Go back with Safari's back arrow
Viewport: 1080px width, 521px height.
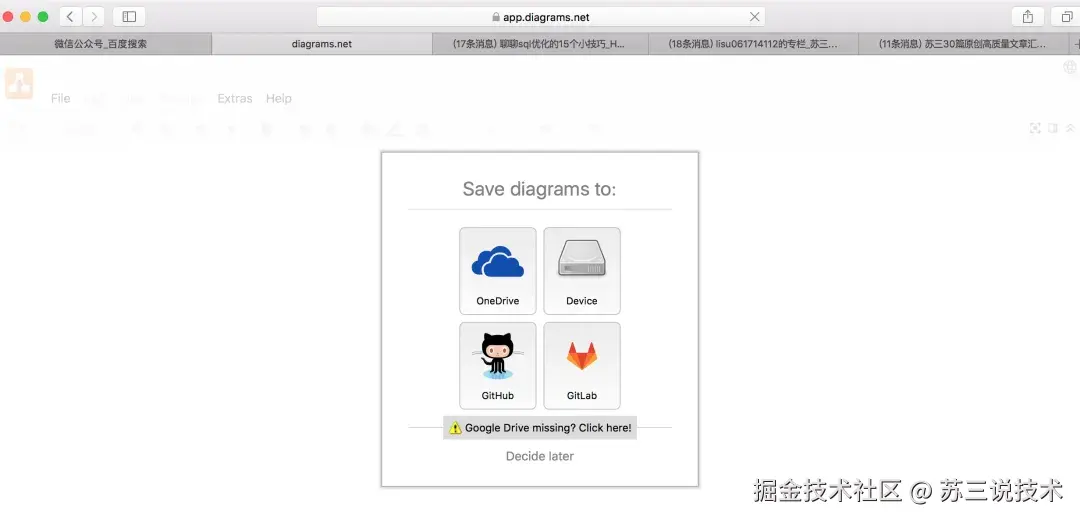coord(70,17)
